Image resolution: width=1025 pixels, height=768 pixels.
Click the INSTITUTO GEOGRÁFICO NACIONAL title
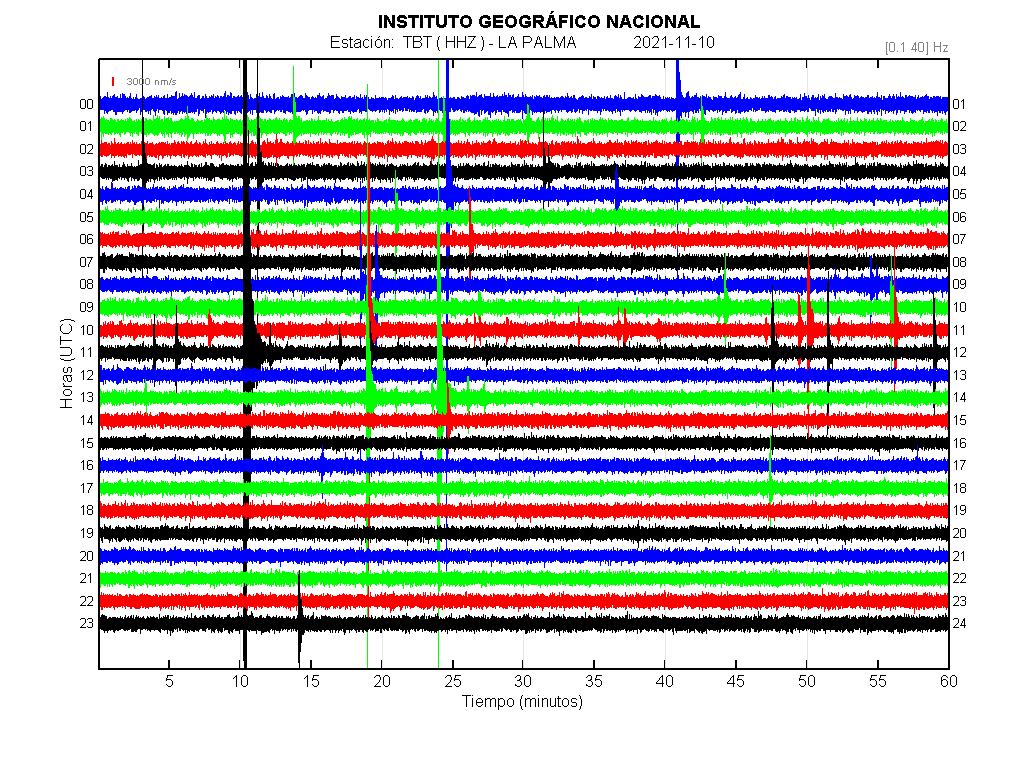click(539, 22)
